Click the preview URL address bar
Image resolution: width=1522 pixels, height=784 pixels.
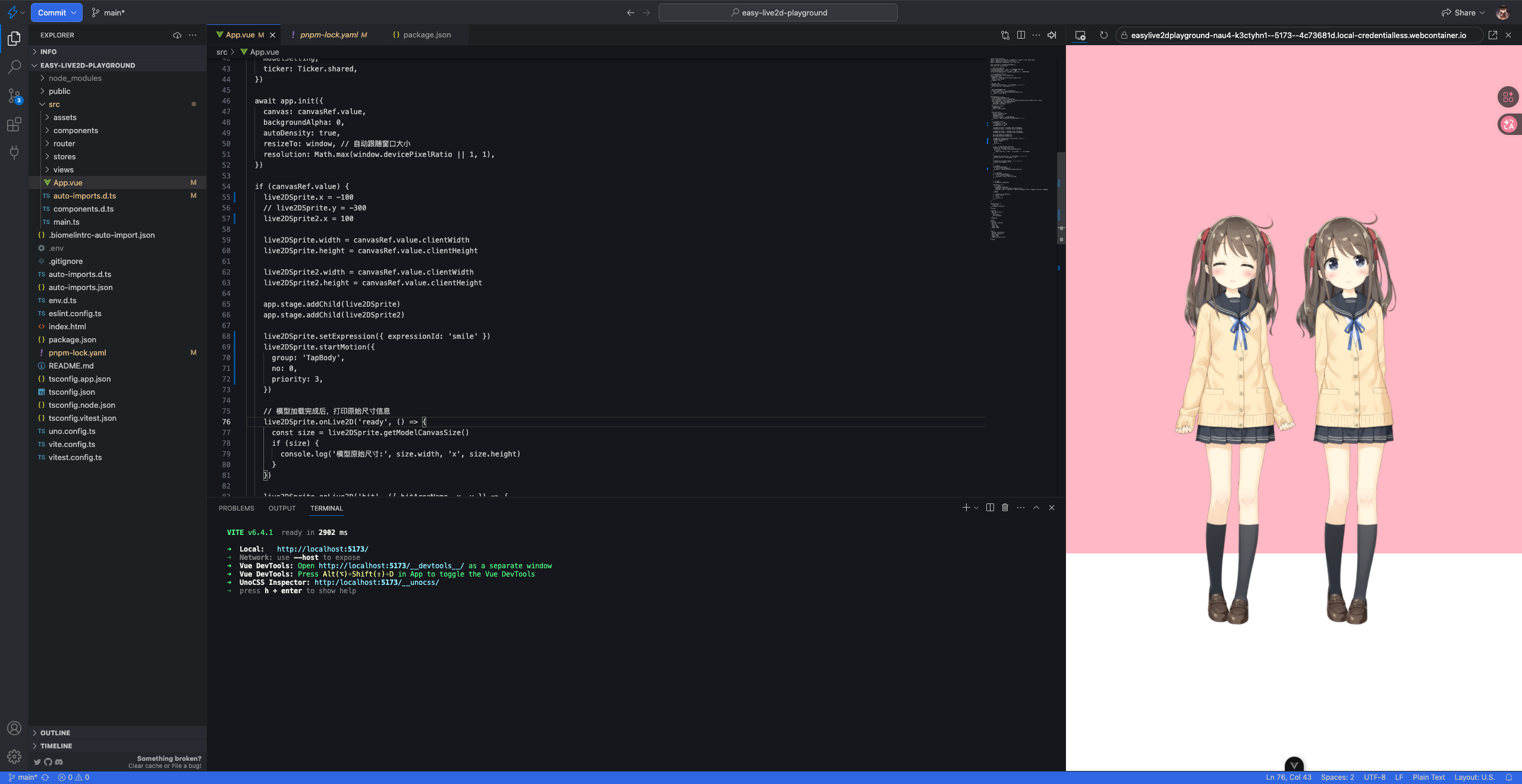click(1298, 35)
